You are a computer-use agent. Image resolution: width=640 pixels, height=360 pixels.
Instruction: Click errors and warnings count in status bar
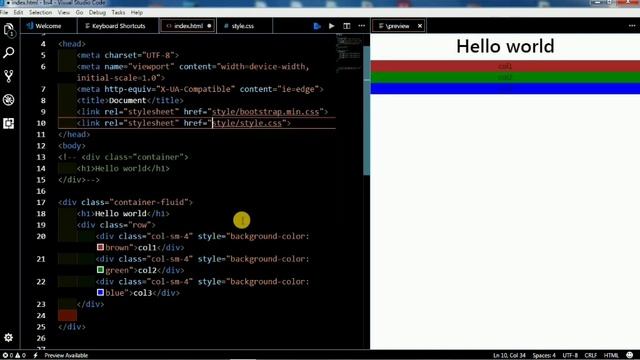[x=14, y=356]
